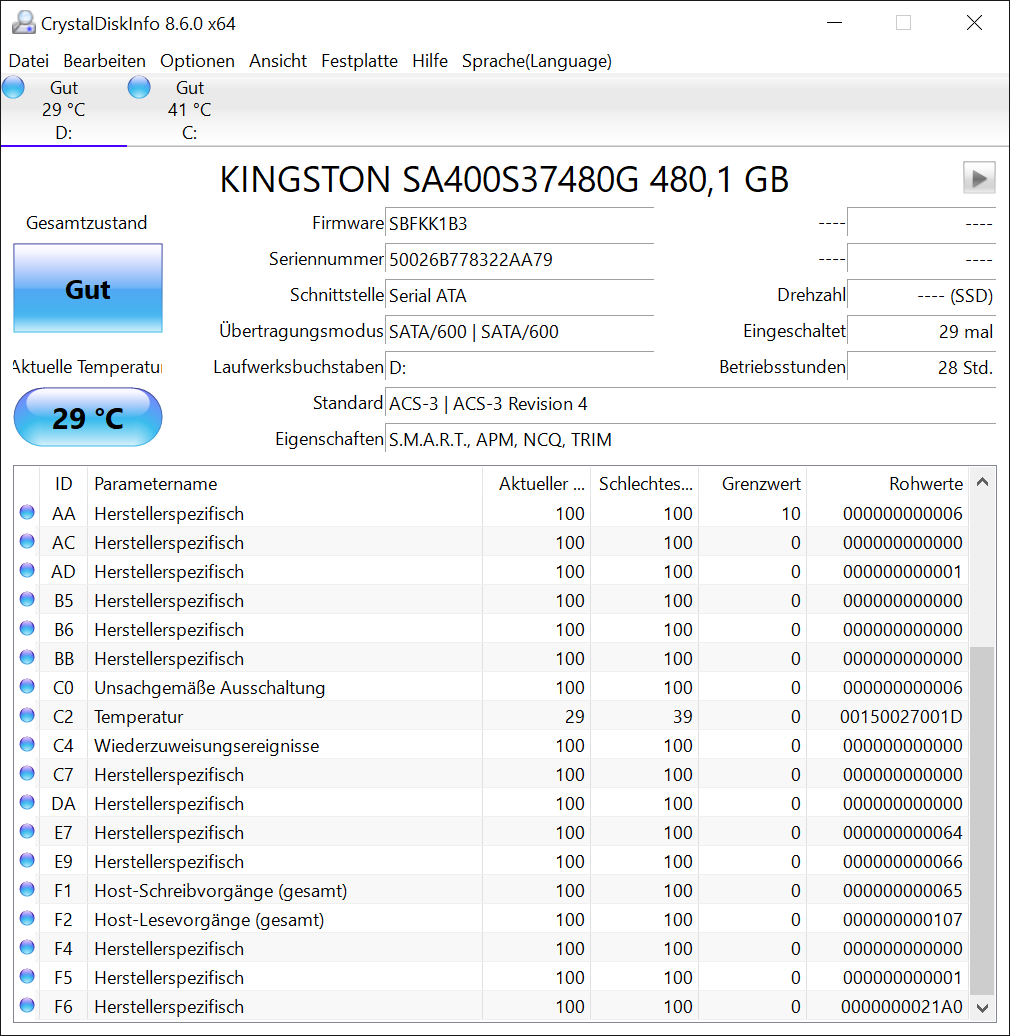The image size is (1010, 1036).
Task: Click the blue Gut health status button
Action: [x=87, y=289]
